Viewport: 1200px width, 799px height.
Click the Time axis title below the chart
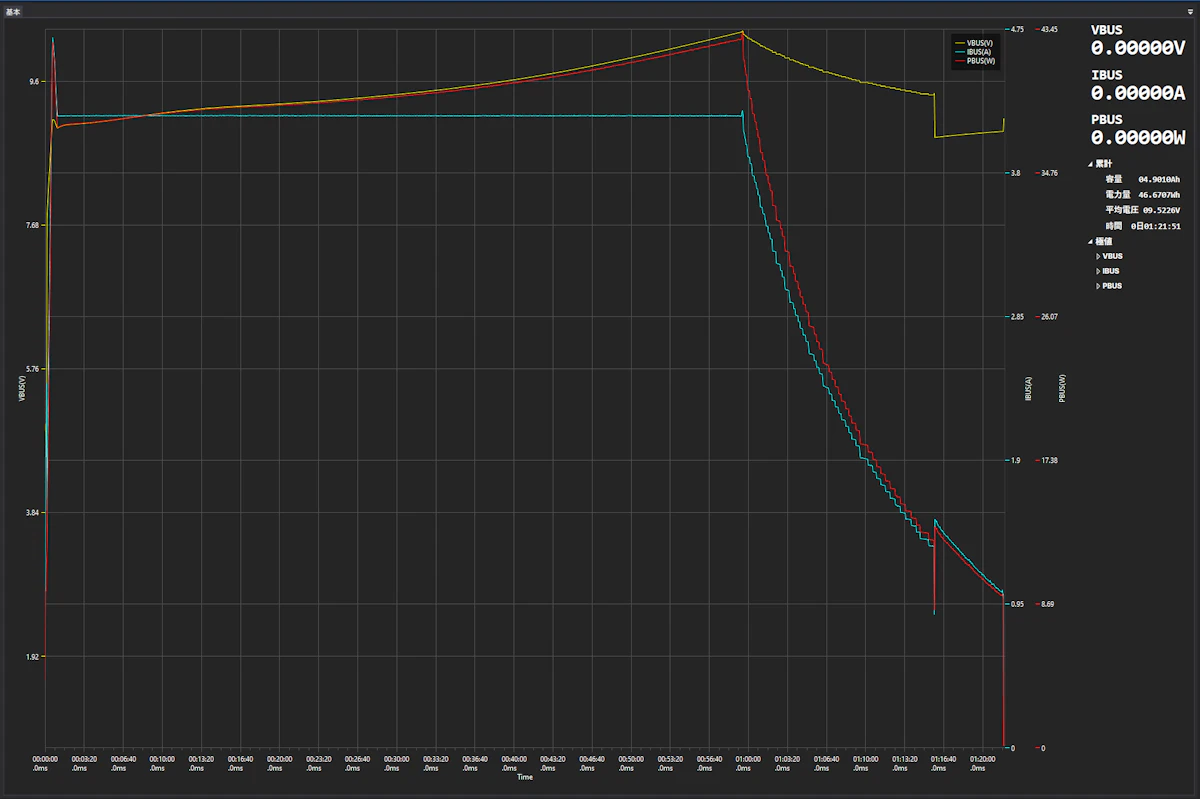click(x=524, y=777)
